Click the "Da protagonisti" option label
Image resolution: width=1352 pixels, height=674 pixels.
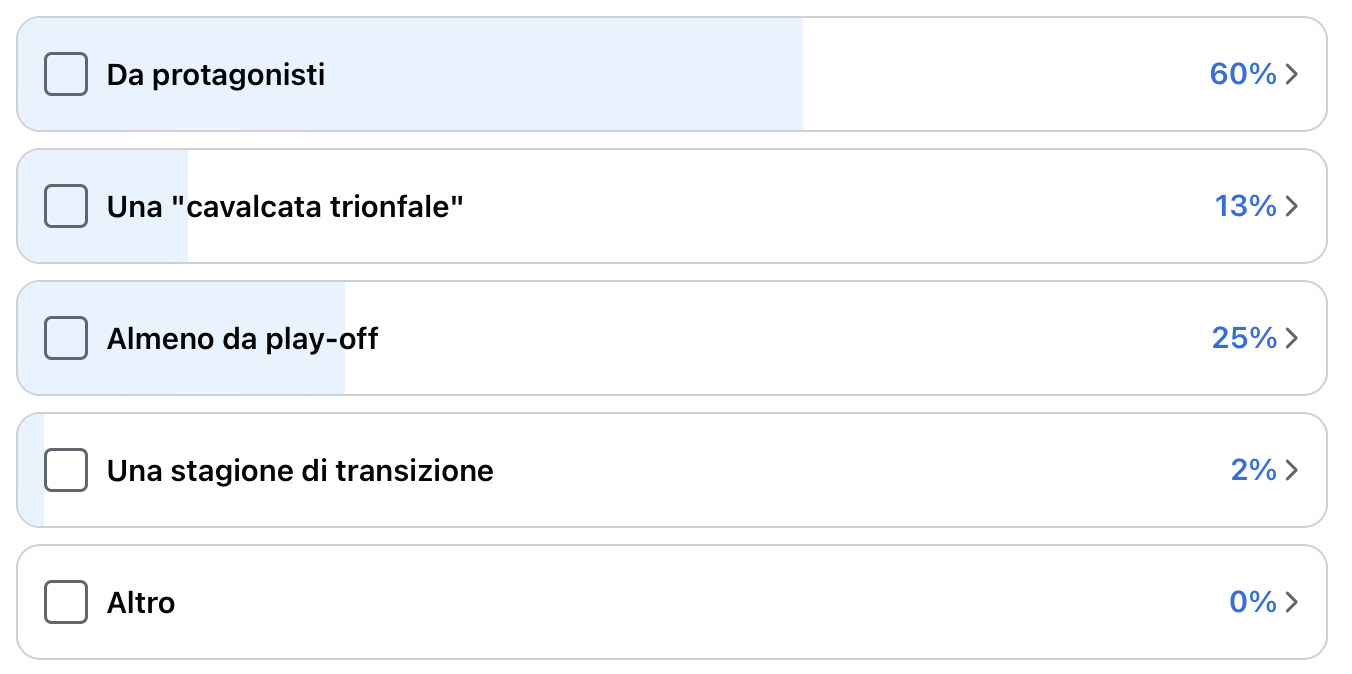216,75
